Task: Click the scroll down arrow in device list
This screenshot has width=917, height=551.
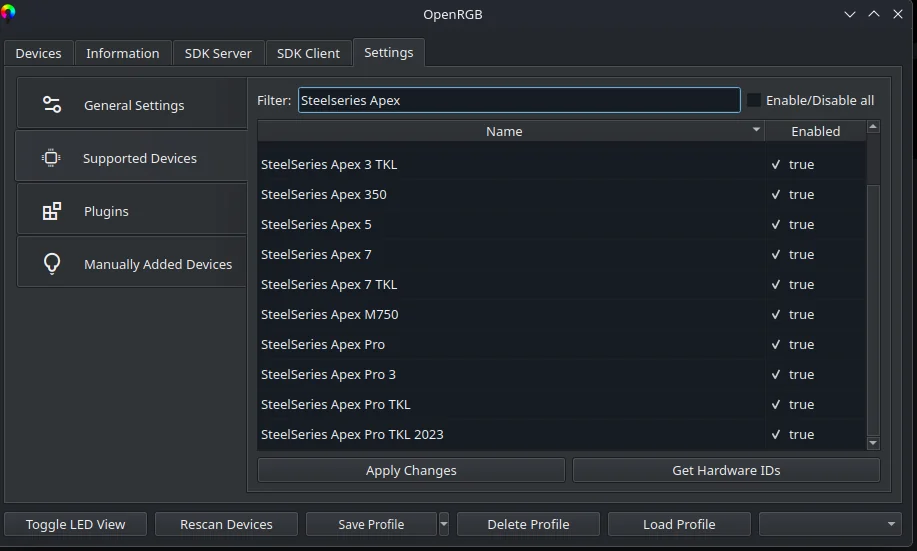Action: tap(873, 443)
